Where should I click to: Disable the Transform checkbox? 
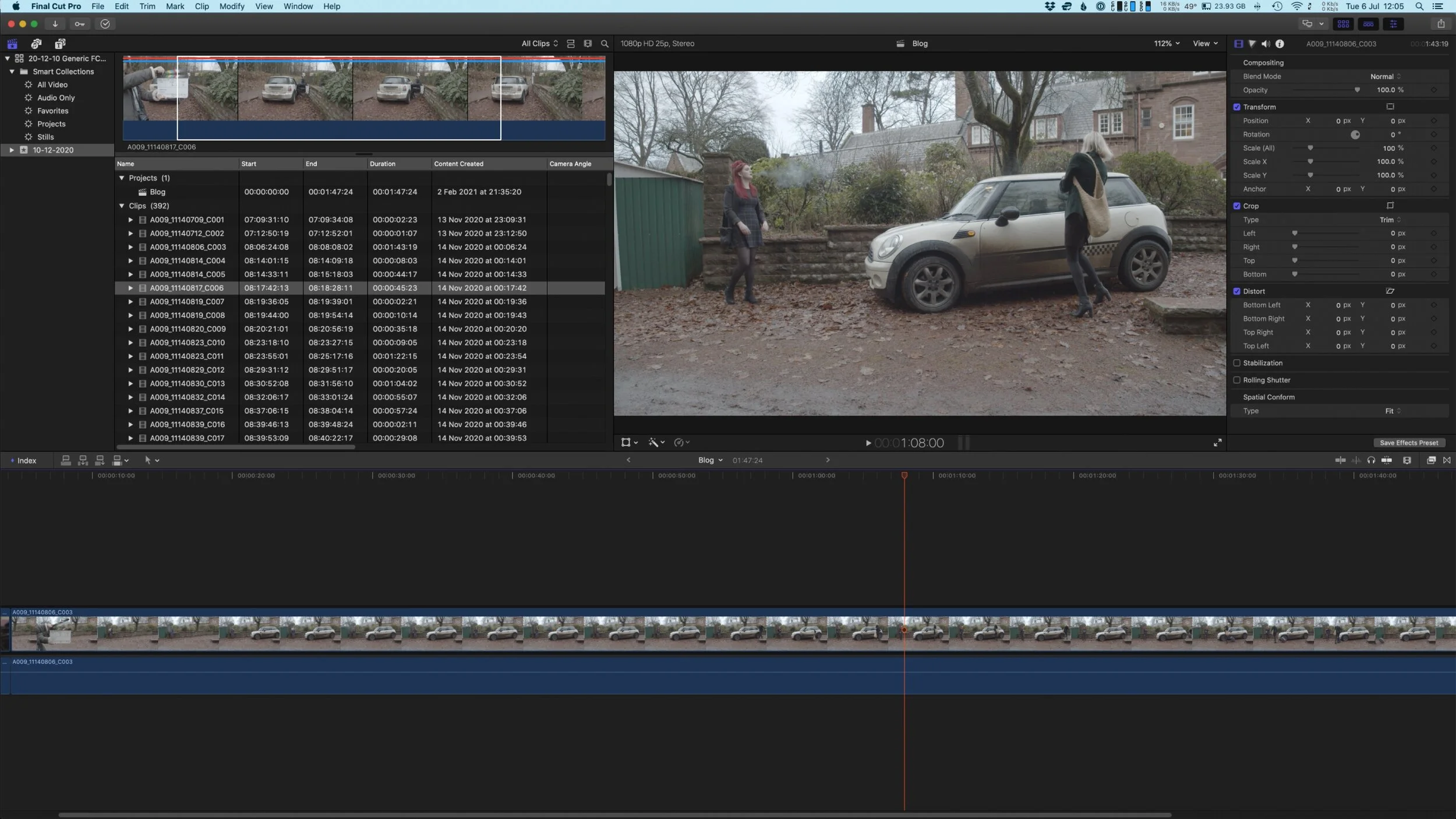pos(1236,107)
